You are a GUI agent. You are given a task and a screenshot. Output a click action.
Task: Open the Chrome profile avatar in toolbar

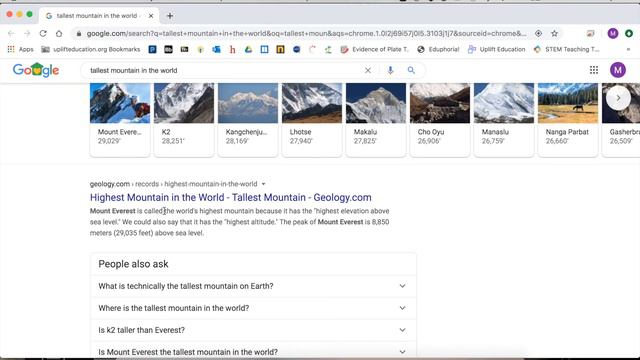coord(613,33)
